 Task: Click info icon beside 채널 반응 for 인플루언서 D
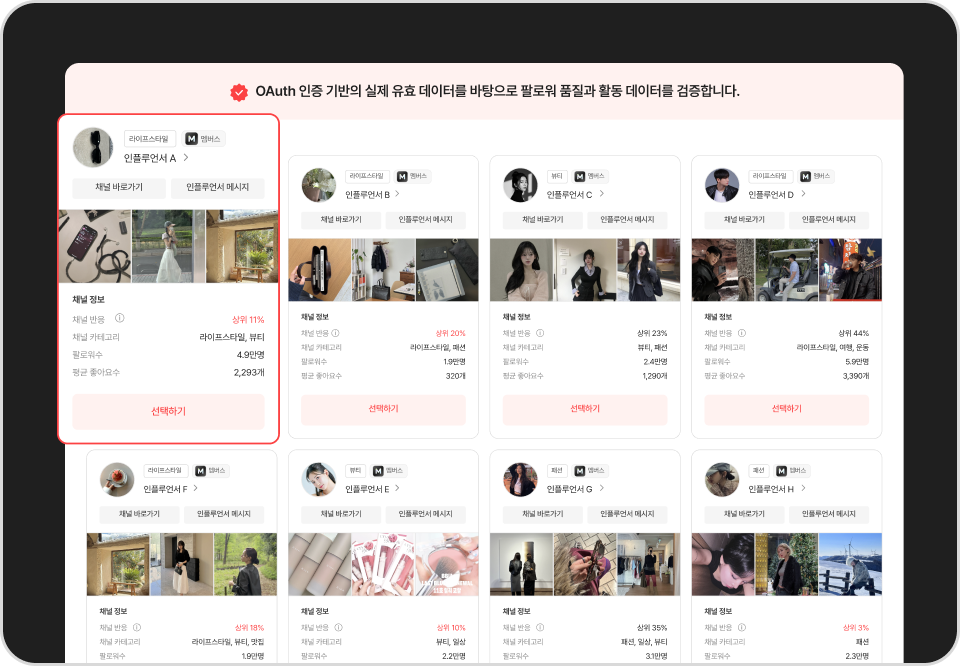coord(741,333)
